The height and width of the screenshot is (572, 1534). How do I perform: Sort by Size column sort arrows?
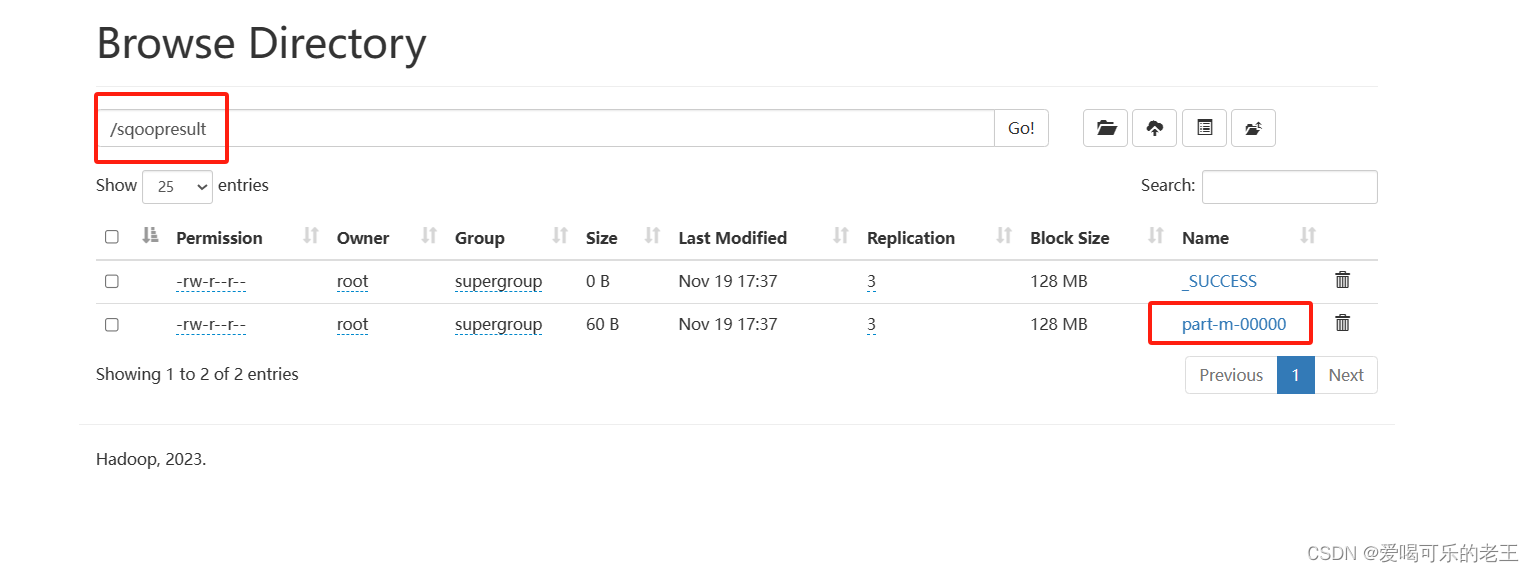(x=652, y=236)
